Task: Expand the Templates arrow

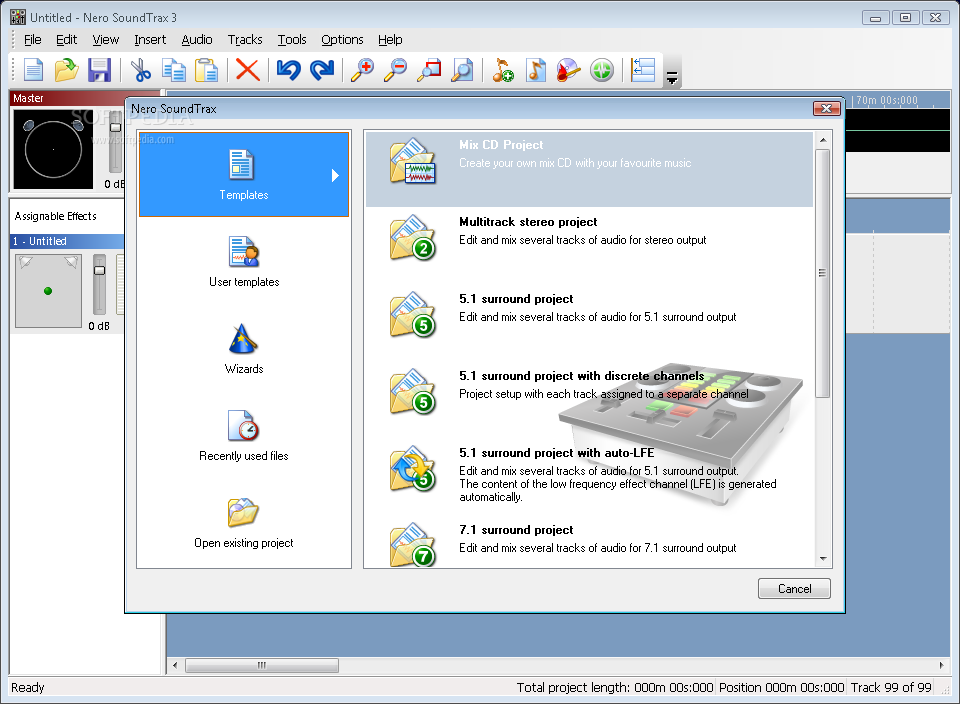Action: (x=335, y=176)
